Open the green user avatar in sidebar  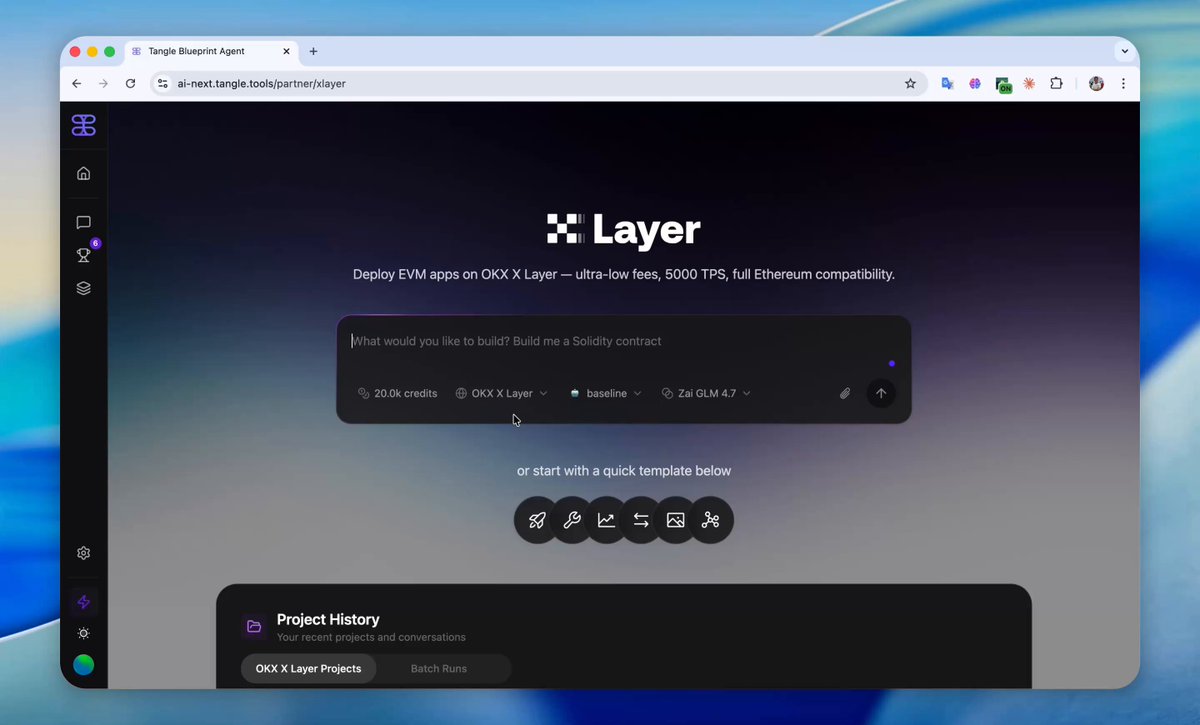(x=84, y=665)
